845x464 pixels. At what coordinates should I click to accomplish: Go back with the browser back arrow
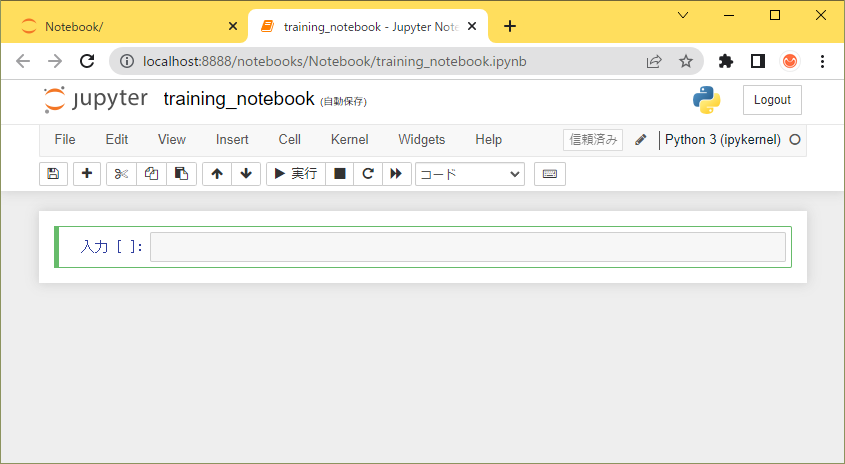tap(23, 61)
